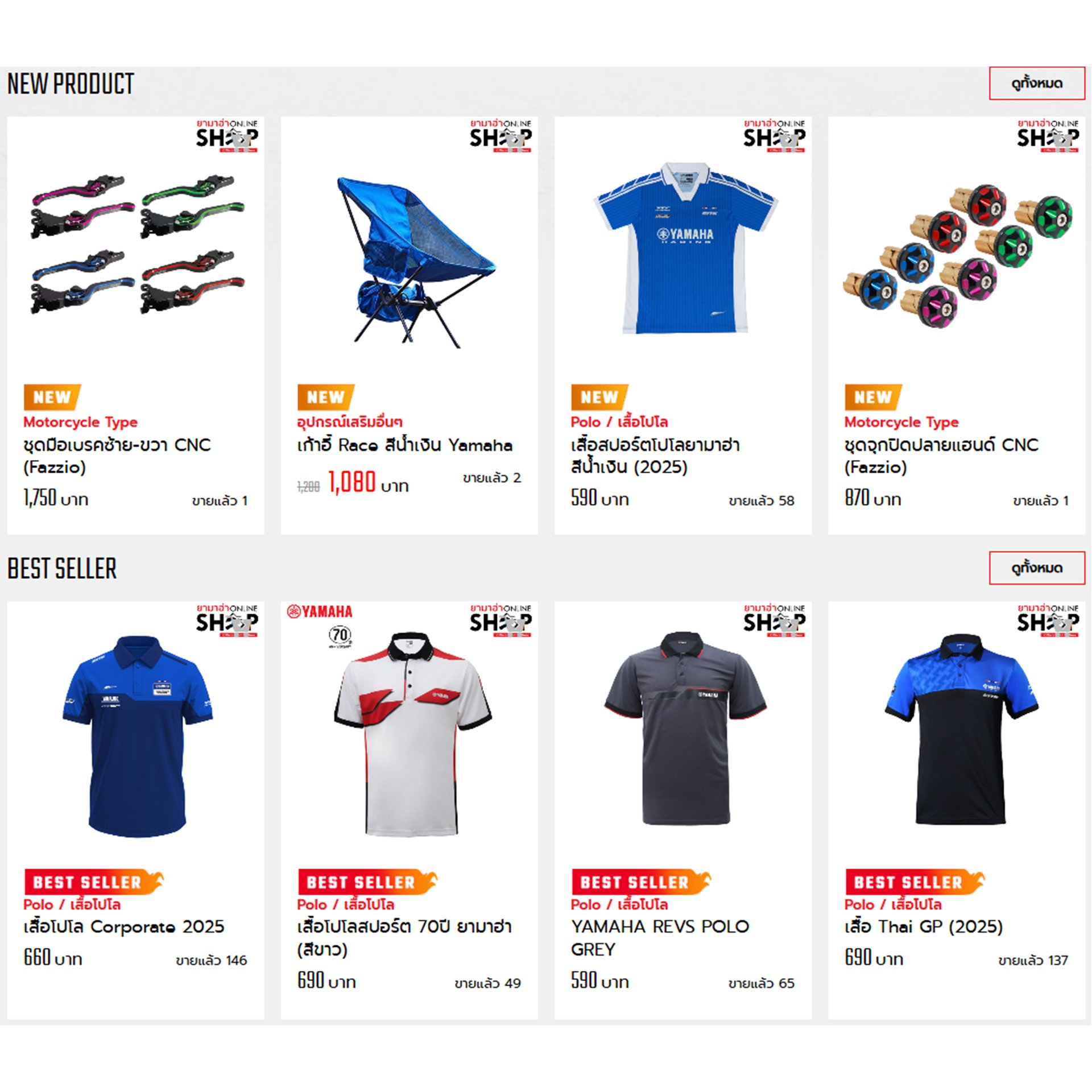Click the BEST SELLER badge on REVS POLO GREY
1092x1092 pixels.
tap(641, 882)
